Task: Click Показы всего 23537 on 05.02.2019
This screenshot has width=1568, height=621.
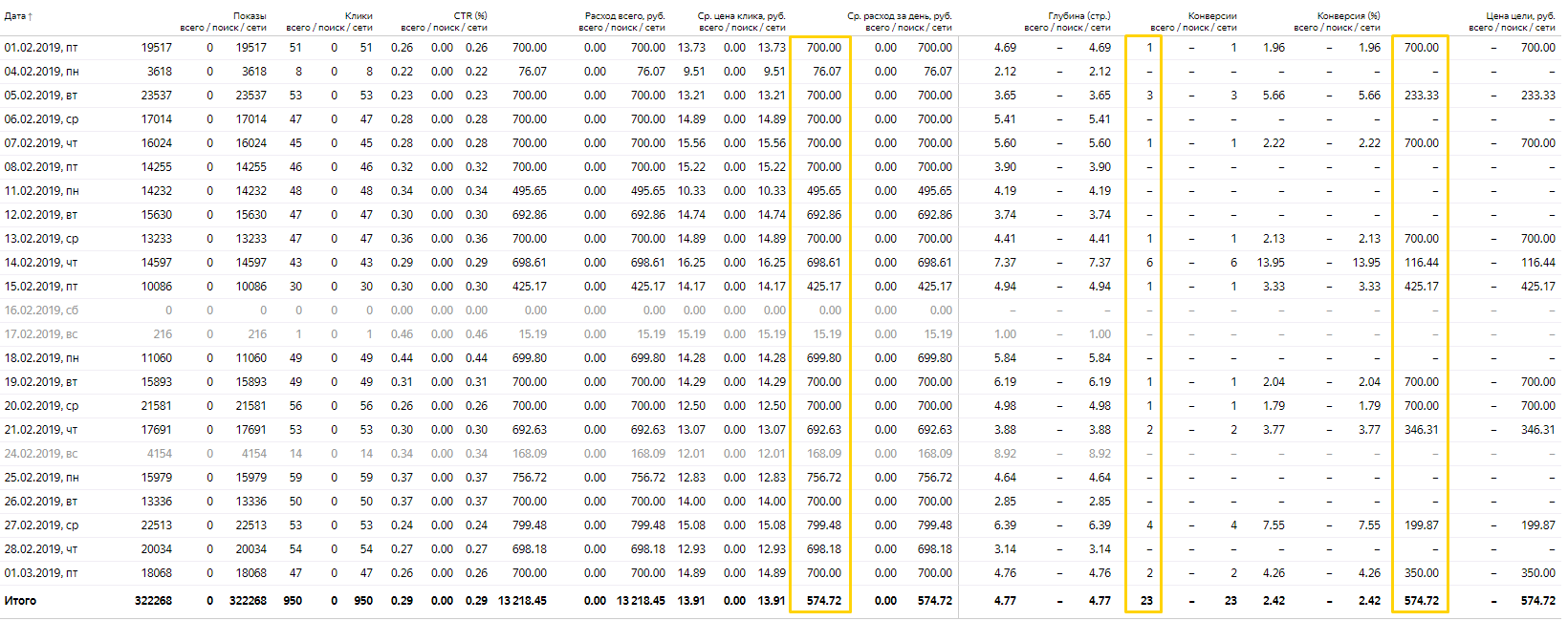Action: (x=157, y=96)
